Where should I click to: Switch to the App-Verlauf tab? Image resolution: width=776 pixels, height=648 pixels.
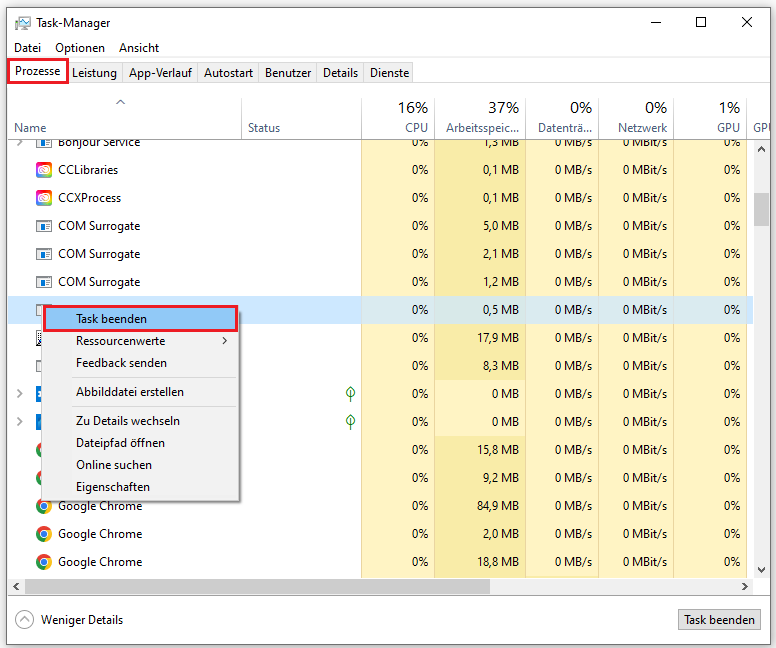(160, 73)
